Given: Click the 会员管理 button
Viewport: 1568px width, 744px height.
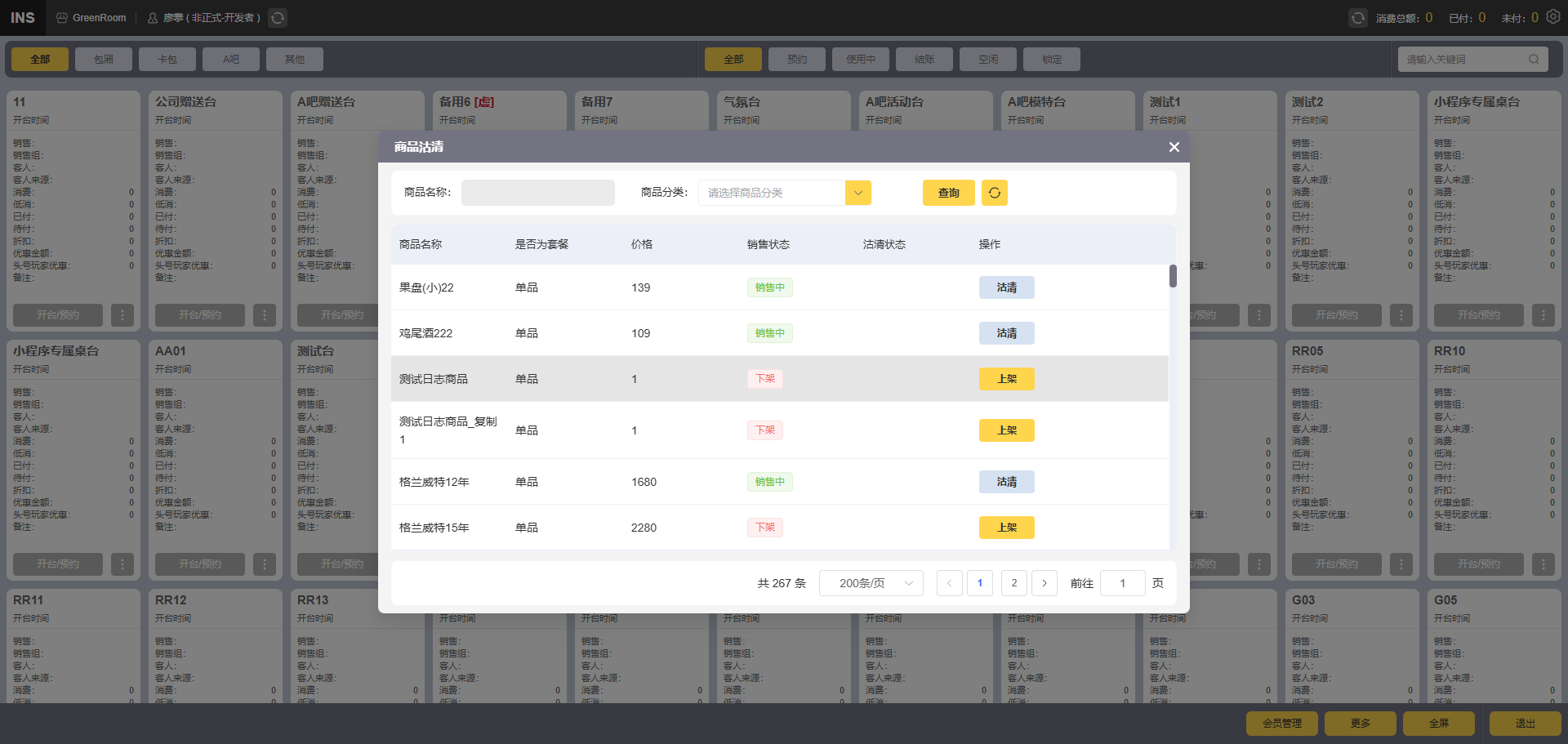Looking at the screenshot, I should (1282, 724).
